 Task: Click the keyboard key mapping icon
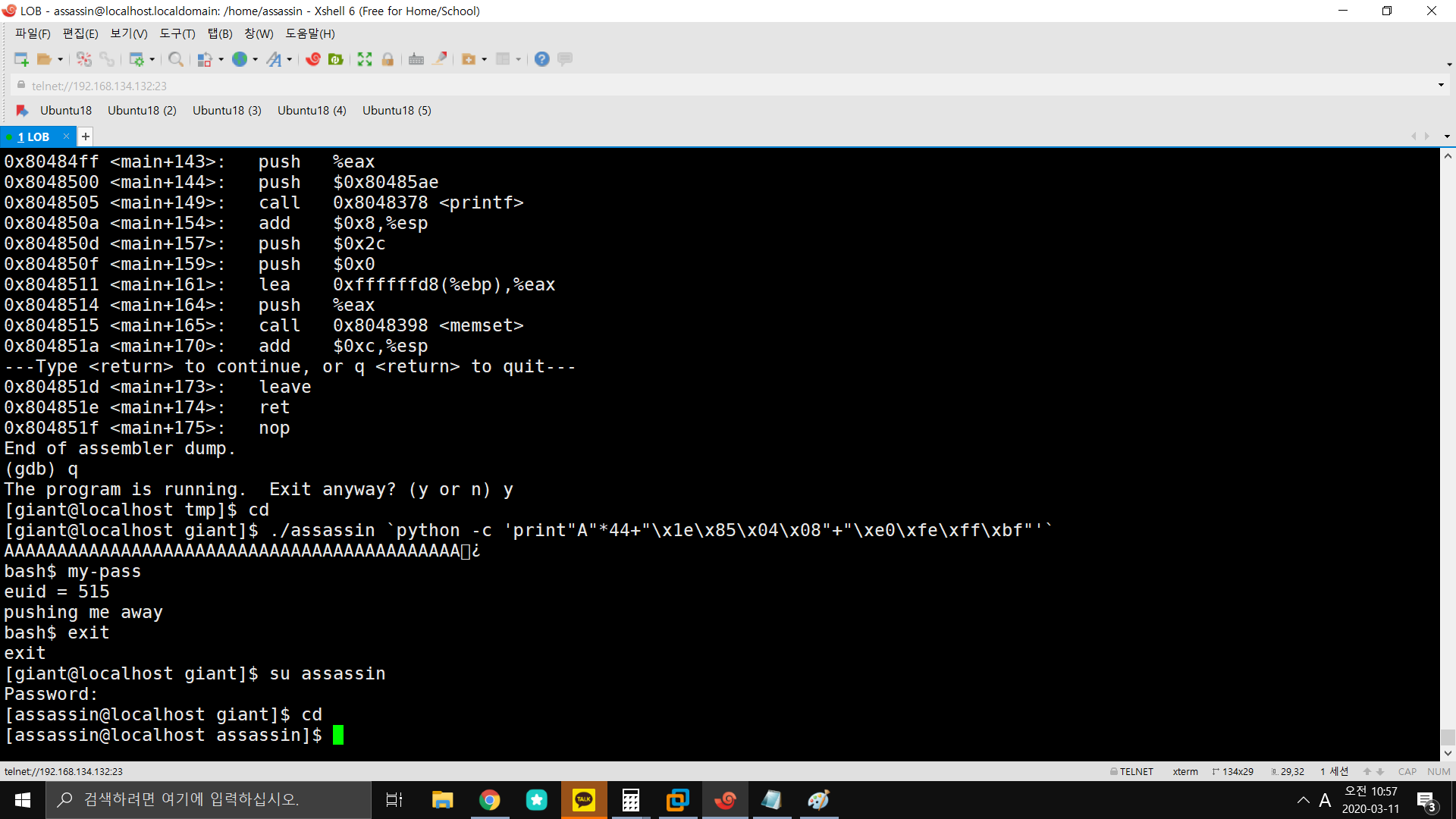tap(416, 59)
